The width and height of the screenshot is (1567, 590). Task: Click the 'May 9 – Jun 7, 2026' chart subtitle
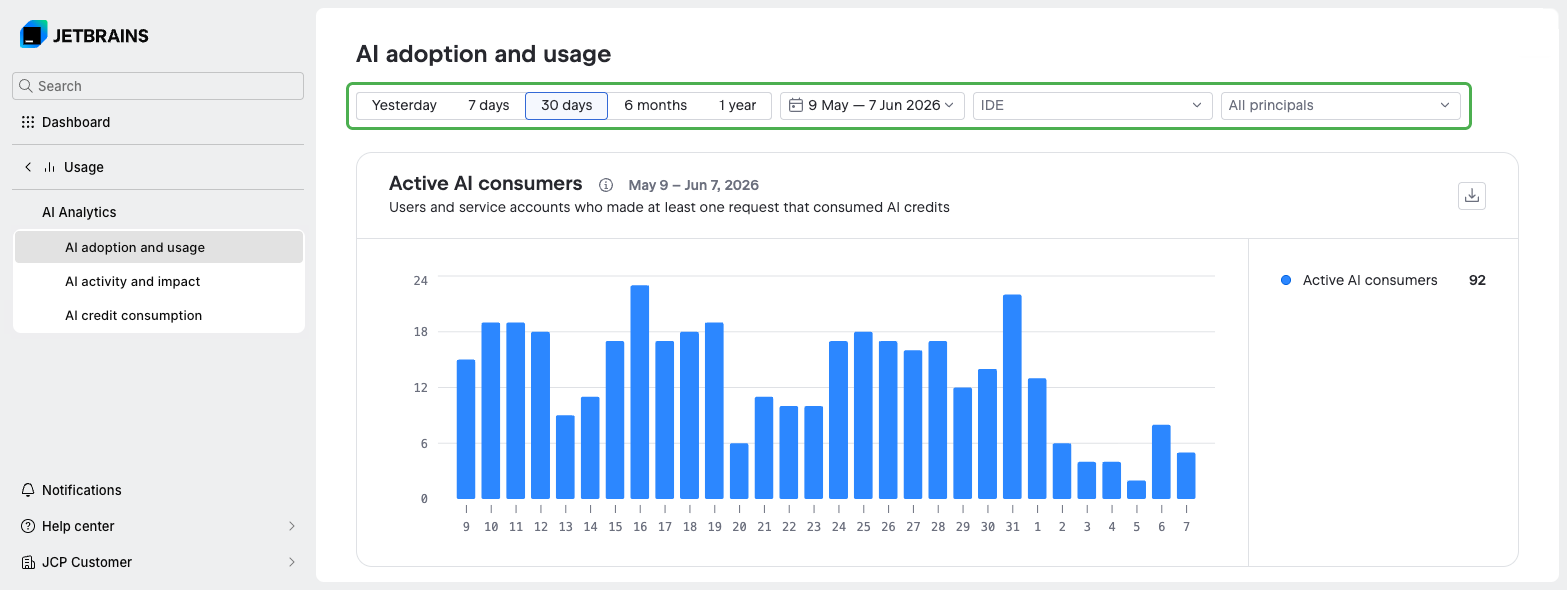(693, 185)
